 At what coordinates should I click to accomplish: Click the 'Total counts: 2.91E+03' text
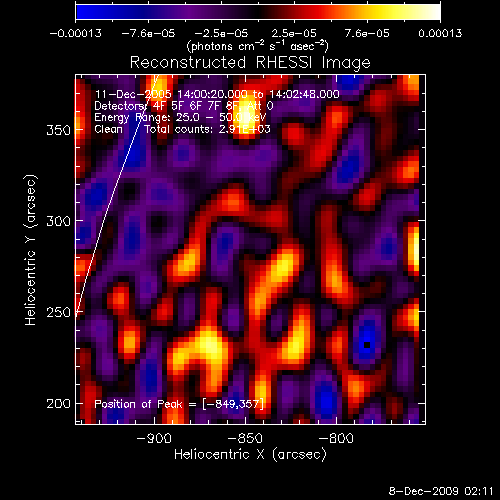click(207, 129)
